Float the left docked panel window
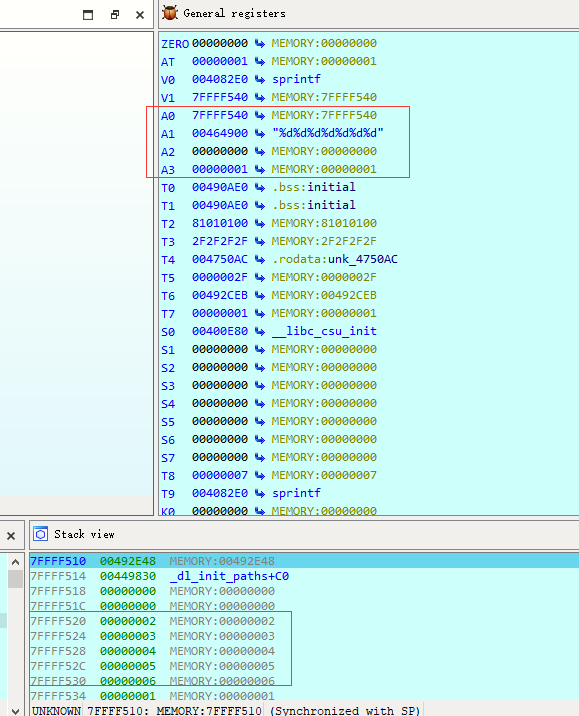Viewport: 579px width, 716px height. tap(115, 15)
